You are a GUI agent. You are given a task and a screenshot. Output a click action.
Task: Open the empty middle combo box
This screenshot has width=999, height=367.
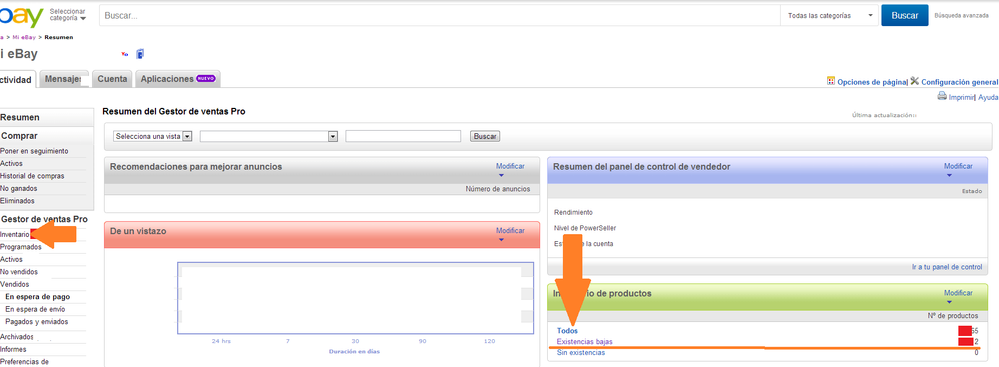pyautogui.click(x=268, y=136)
